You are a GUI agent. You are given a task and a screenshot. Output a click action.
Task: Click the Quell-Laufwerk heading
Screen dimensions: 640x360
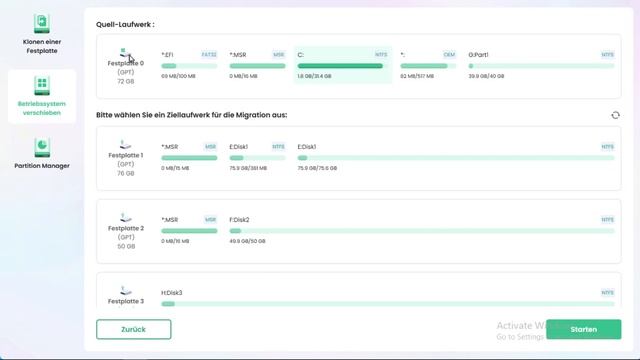point(125,24)
